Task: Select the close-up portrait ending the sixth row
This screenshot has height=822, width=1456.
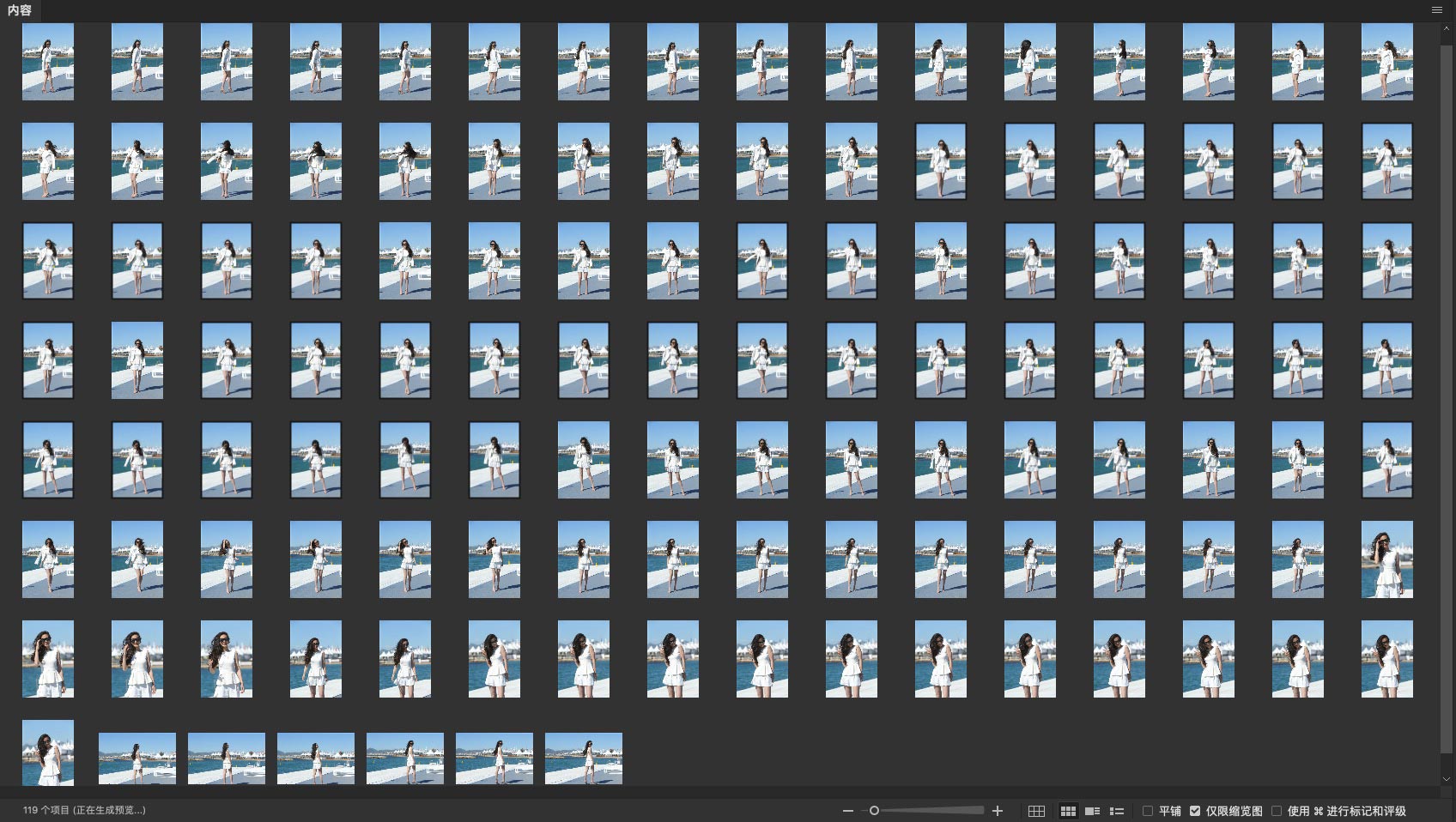Action: (x=1386, y=559)
